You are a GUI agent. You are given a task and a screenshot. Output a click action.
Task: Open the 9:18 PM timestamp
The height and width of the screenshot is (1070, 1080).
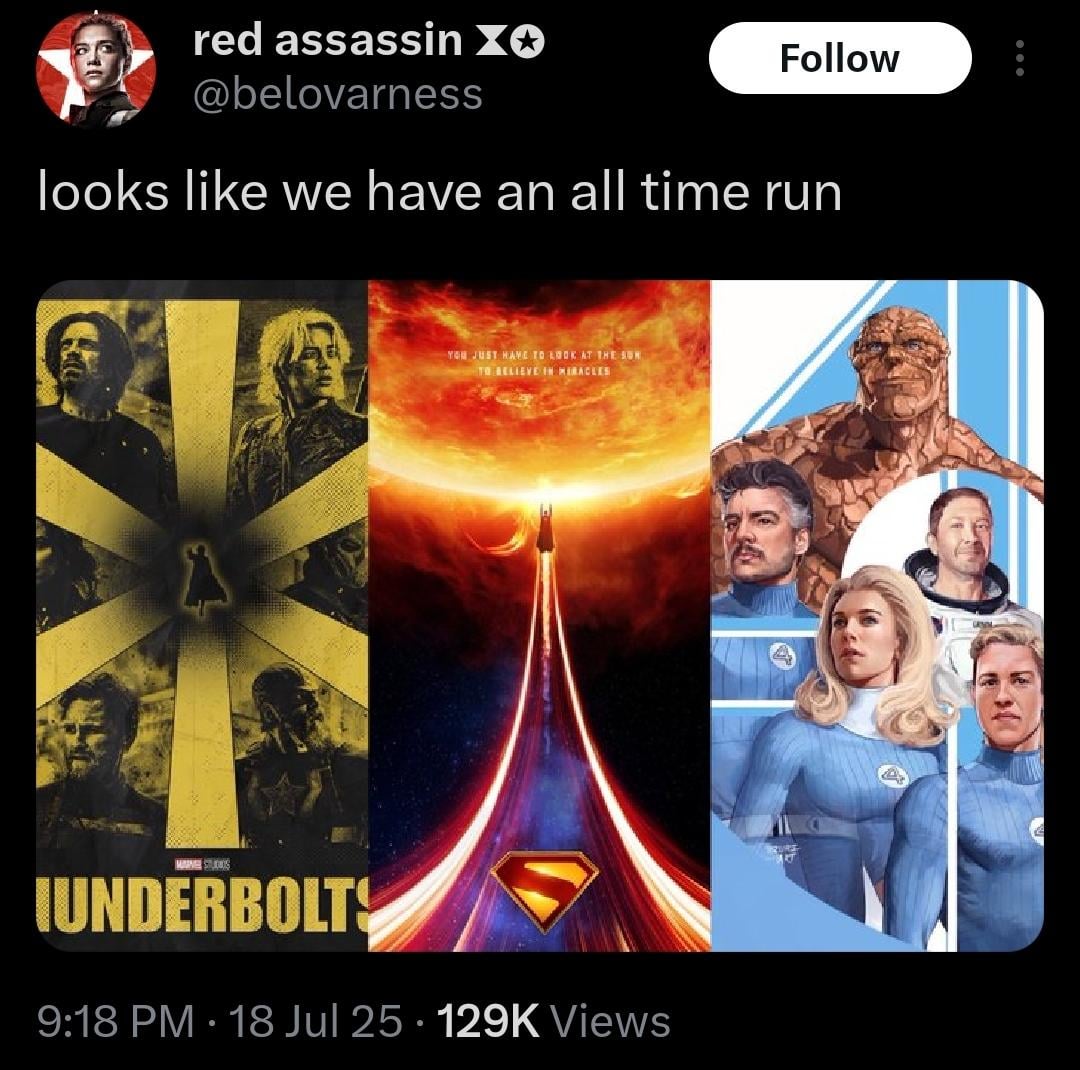116,1020
